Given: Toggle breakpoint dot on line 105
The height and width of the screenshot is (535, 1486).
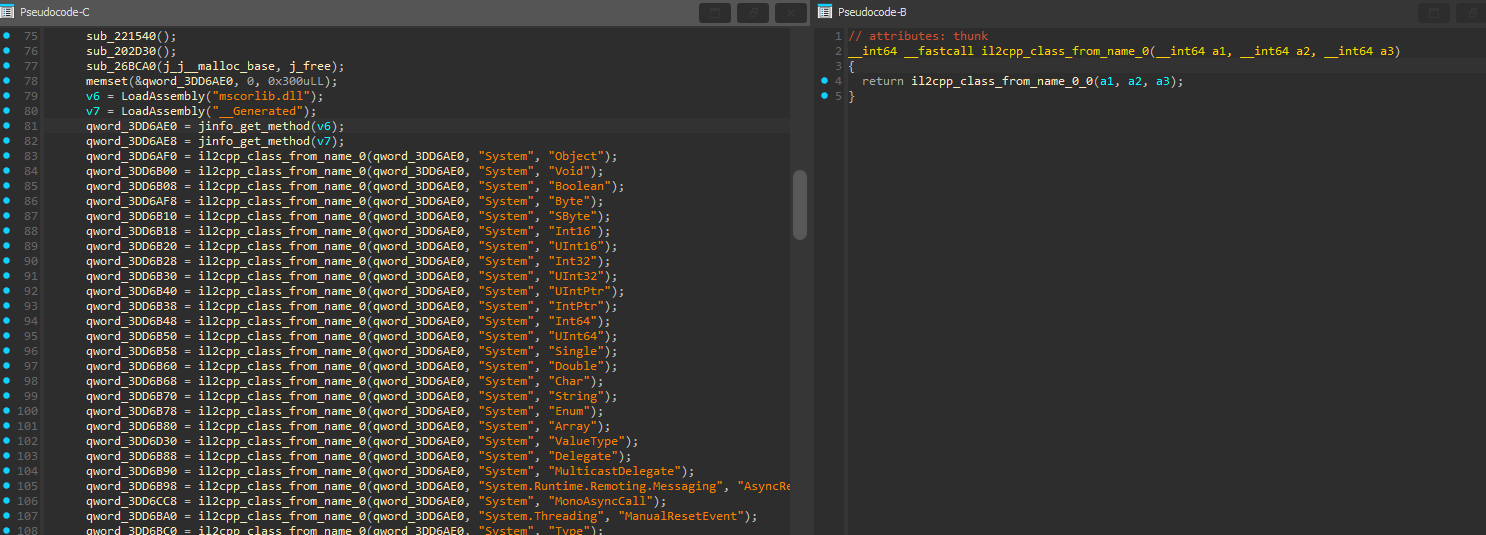Looking at the screenshot, I should point(6,486).
